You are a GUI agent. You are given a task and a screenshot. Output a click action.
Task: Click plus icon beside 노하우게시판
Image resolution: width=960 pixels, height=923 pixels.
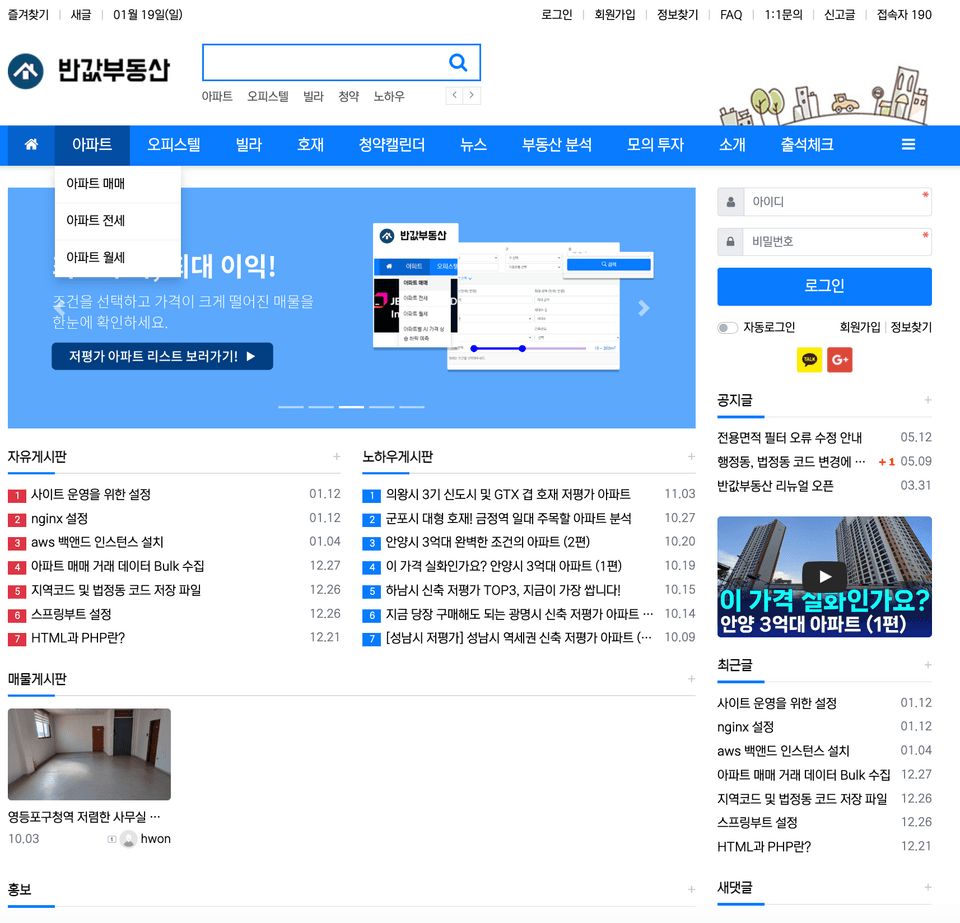(x=691, y=457)
